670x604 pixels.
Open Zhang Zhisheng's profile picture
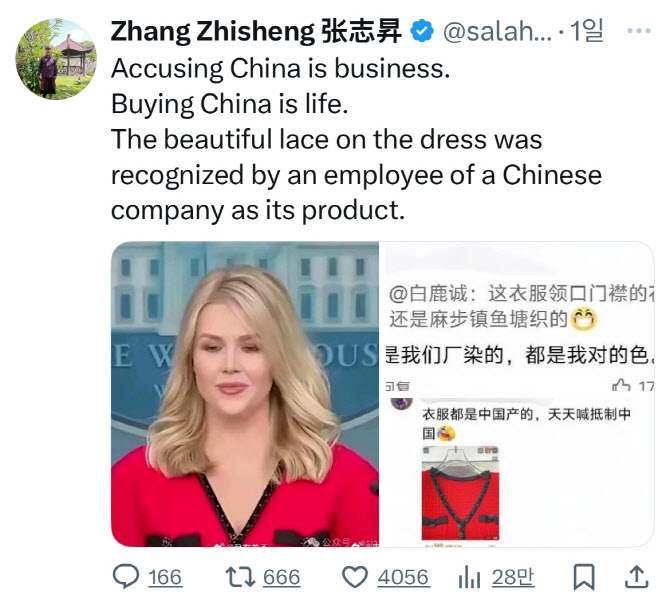(56, 59)
